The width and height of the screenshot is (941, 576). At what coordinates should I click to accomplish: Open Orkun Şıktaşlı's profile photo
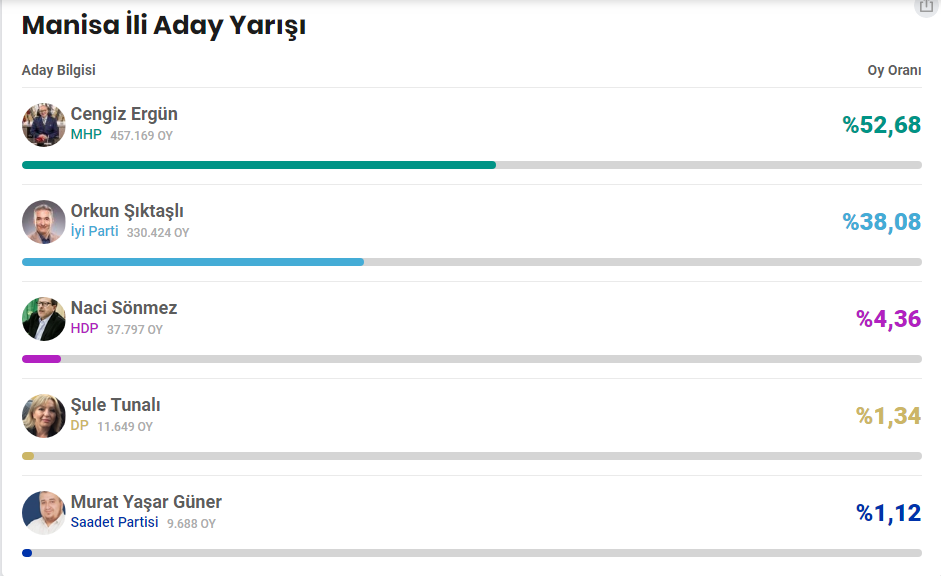click(44, 222)
